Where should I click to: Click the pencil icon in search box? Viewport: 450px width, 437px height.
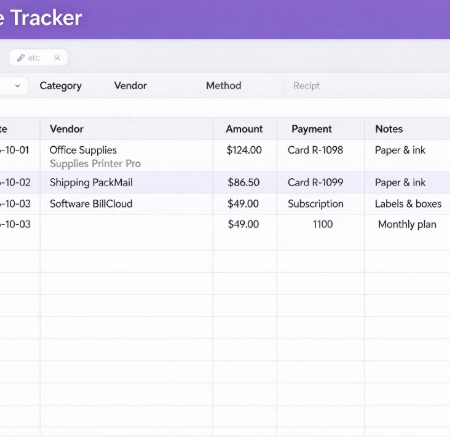[x=21, y=58]
